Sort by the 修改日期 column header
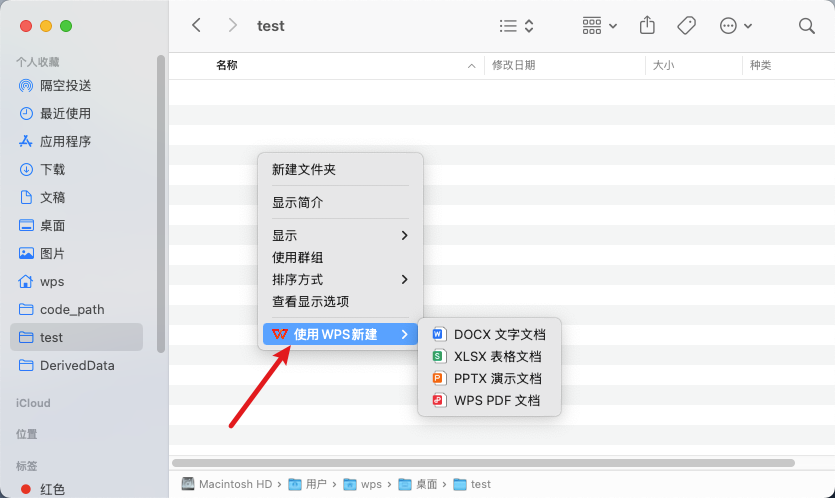Viewport: 835px width, 498px height. click(513, 65)
